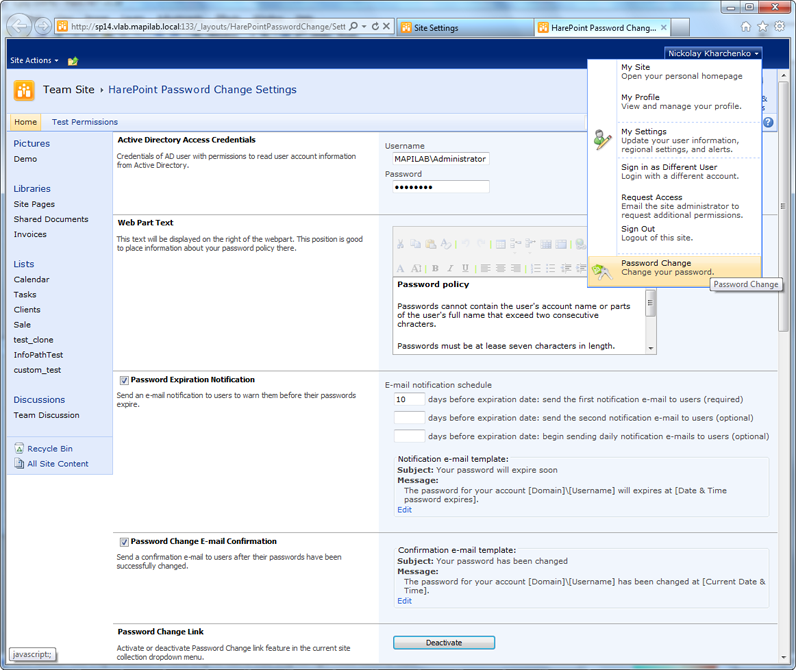Click Edit link under Notification e-mail template
Viewport: 796px width, 670px height.
click(x=404, y=510)
